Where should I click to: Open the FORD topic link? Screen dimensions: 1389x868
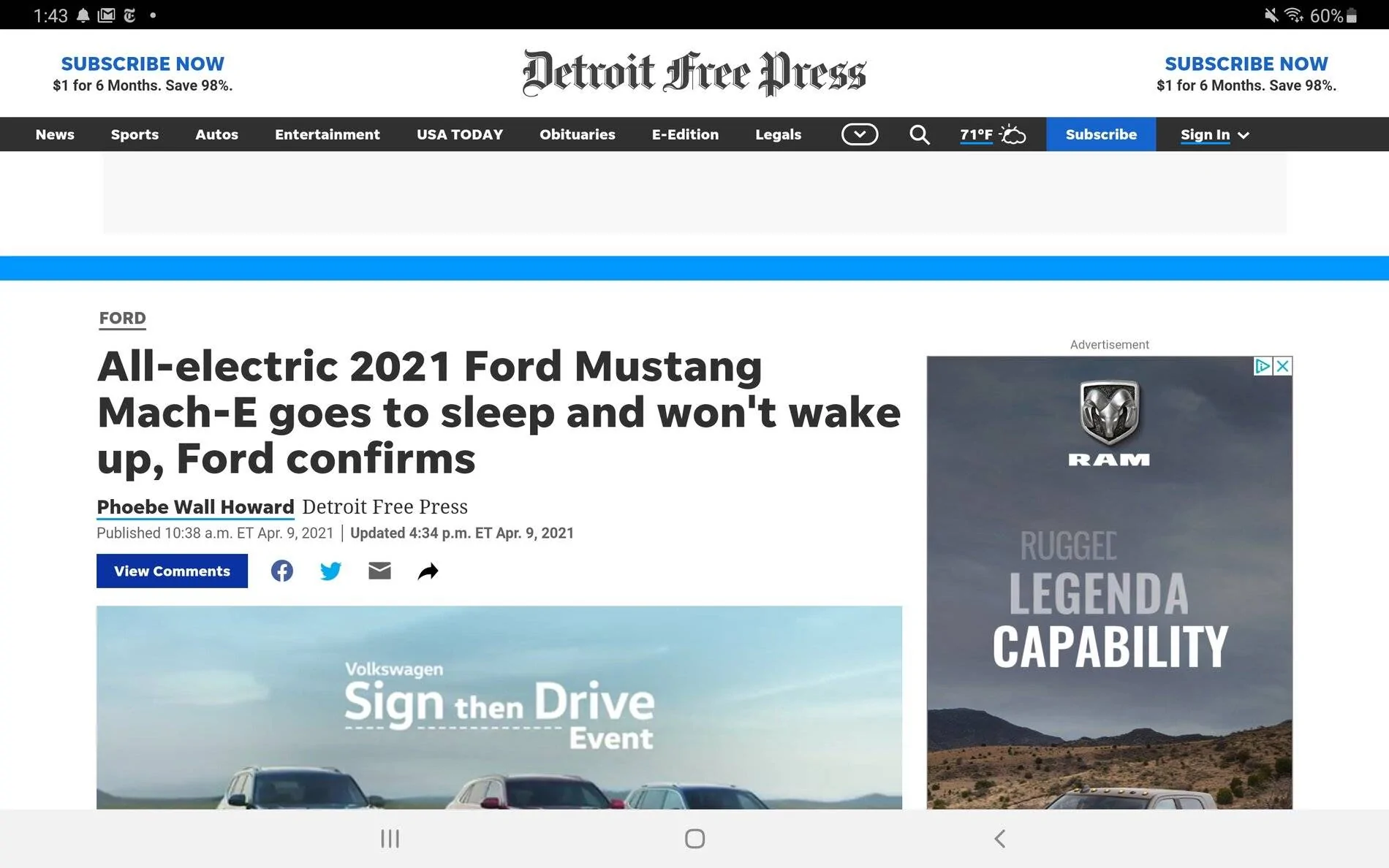pos(123,319)
